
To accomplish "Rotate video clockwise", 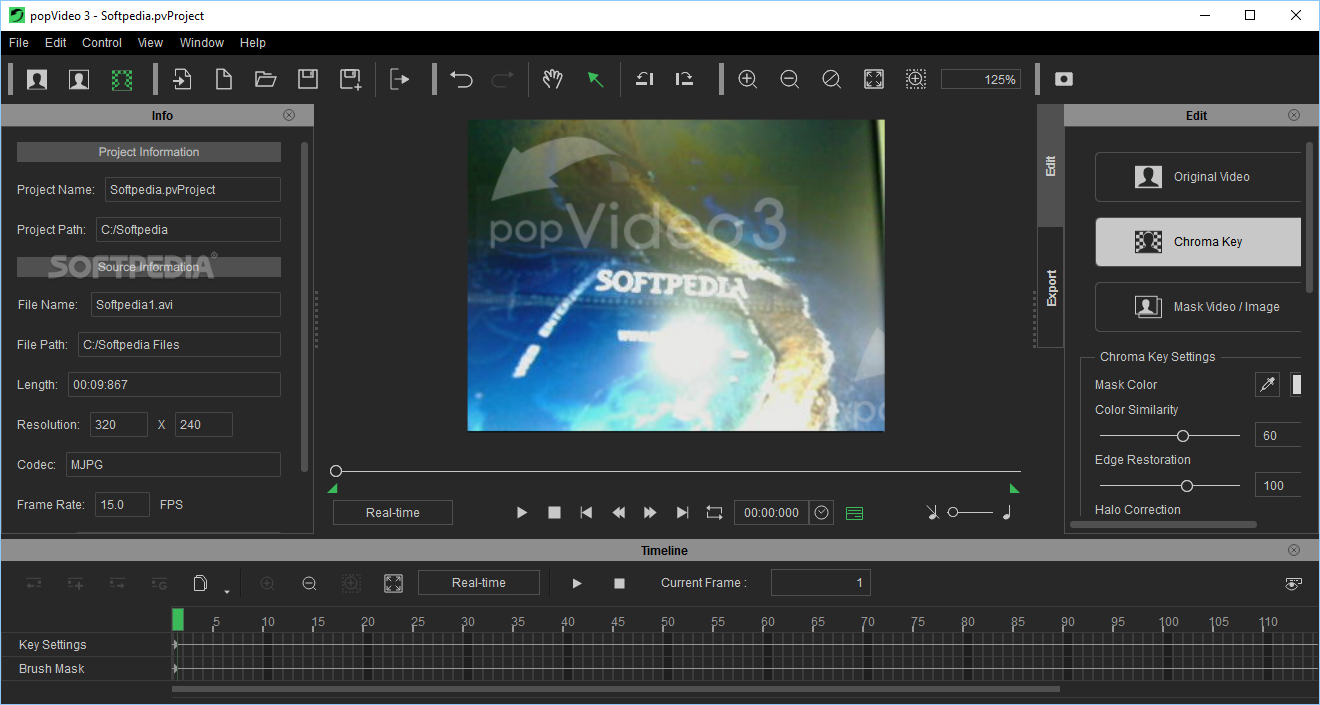I will [x=685, y=79].
